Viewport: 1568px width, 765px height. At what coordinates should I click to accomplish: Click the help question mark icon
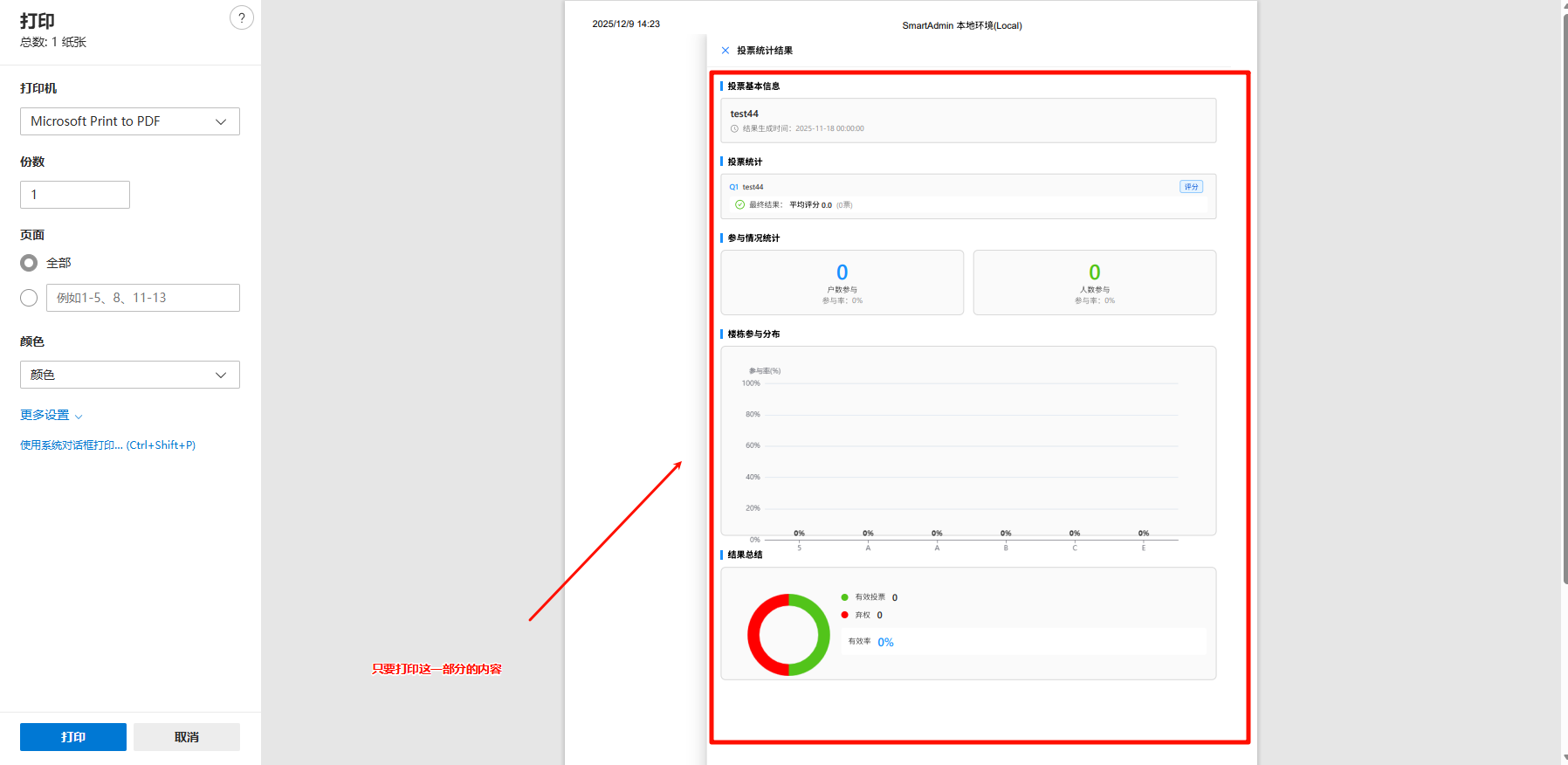242,17
